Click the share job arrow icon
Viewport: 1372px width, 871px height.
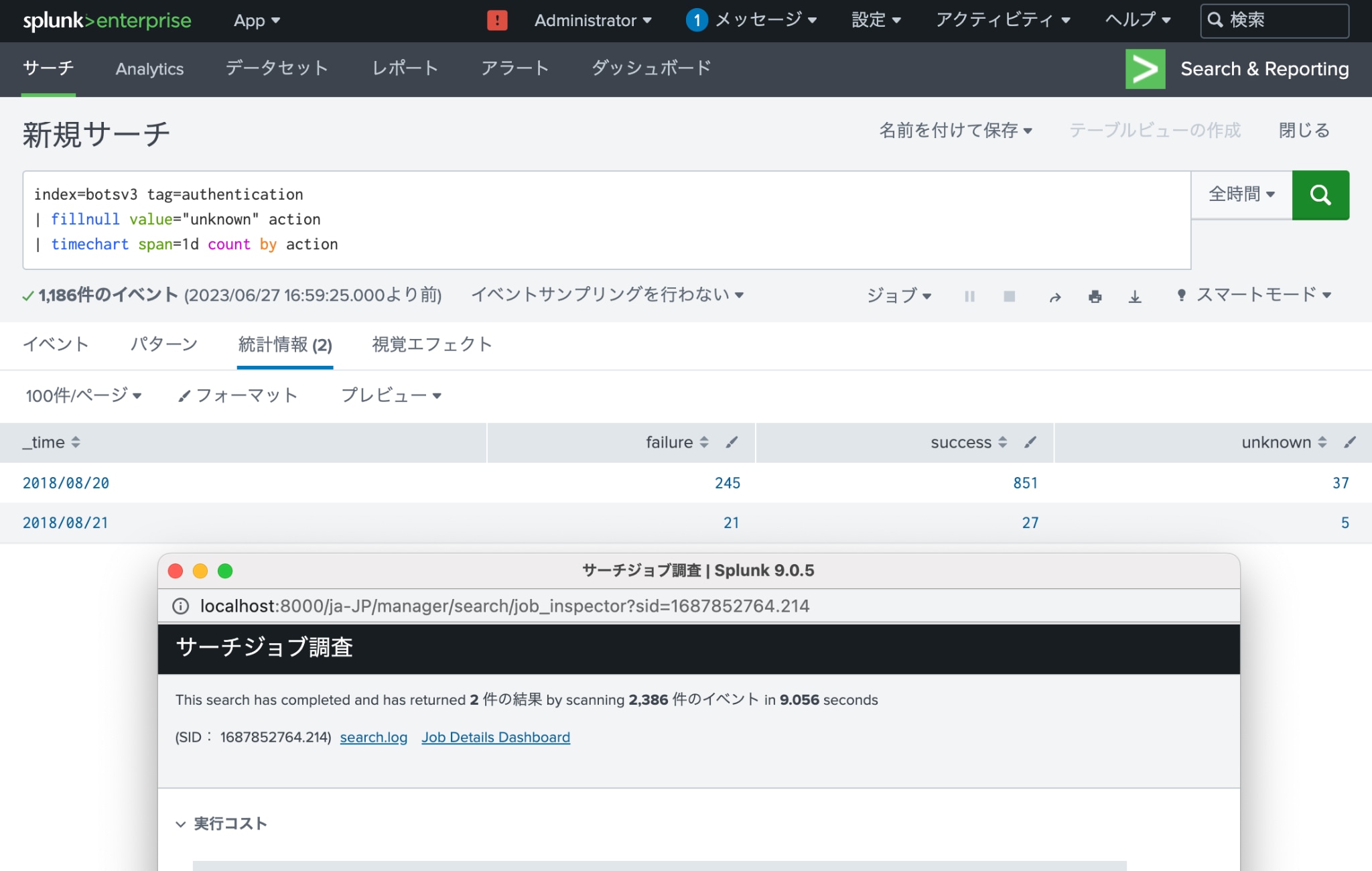pyautogui.click(x=1055, y=296)
